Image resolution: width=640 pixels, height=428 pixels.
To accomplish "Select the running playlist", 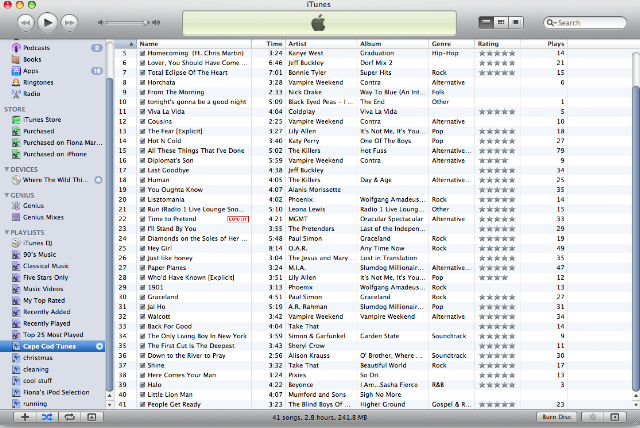I will point(35,404).
